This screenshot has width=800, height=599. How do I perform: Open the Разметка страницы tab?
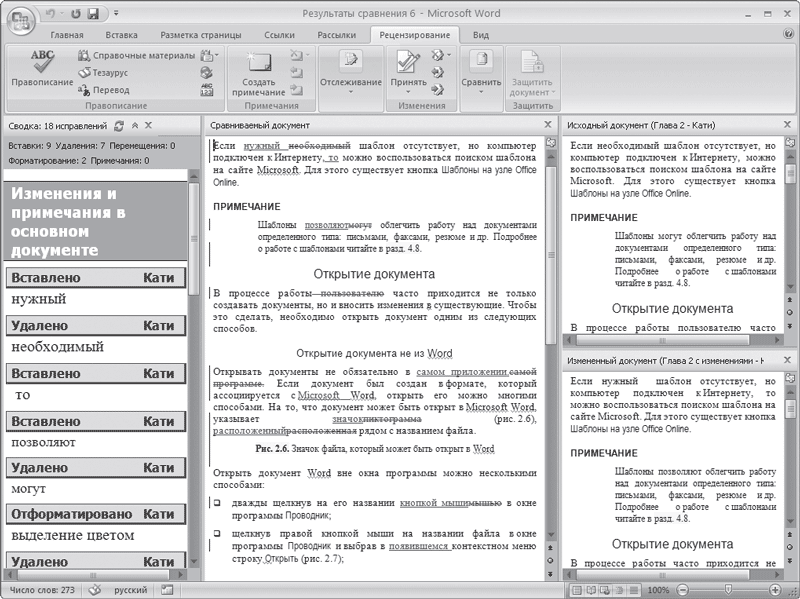point(201,35)
